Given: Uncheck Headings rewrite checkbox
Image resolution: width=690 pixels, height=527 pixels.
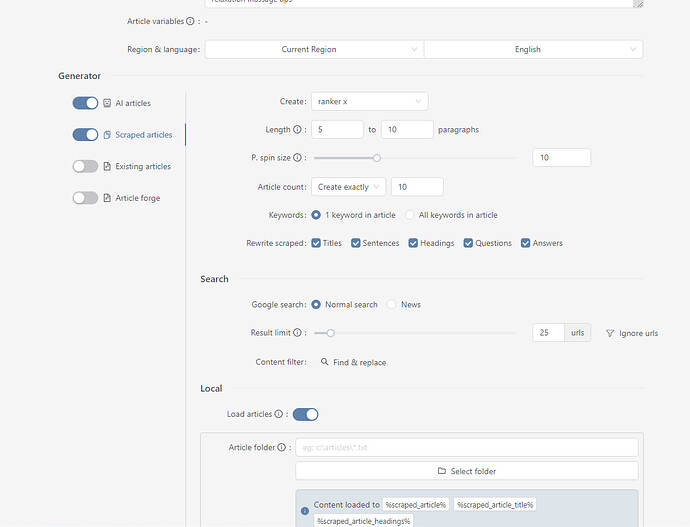Looking at the screenshot, I should pos(413,243).
